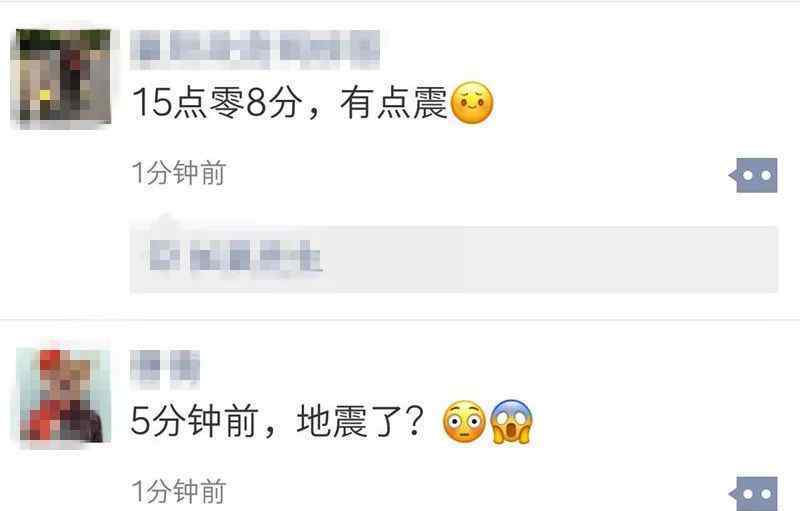Click the 震 character before the blush emoji
Screen dimensions: 800x511
(430, 103)
